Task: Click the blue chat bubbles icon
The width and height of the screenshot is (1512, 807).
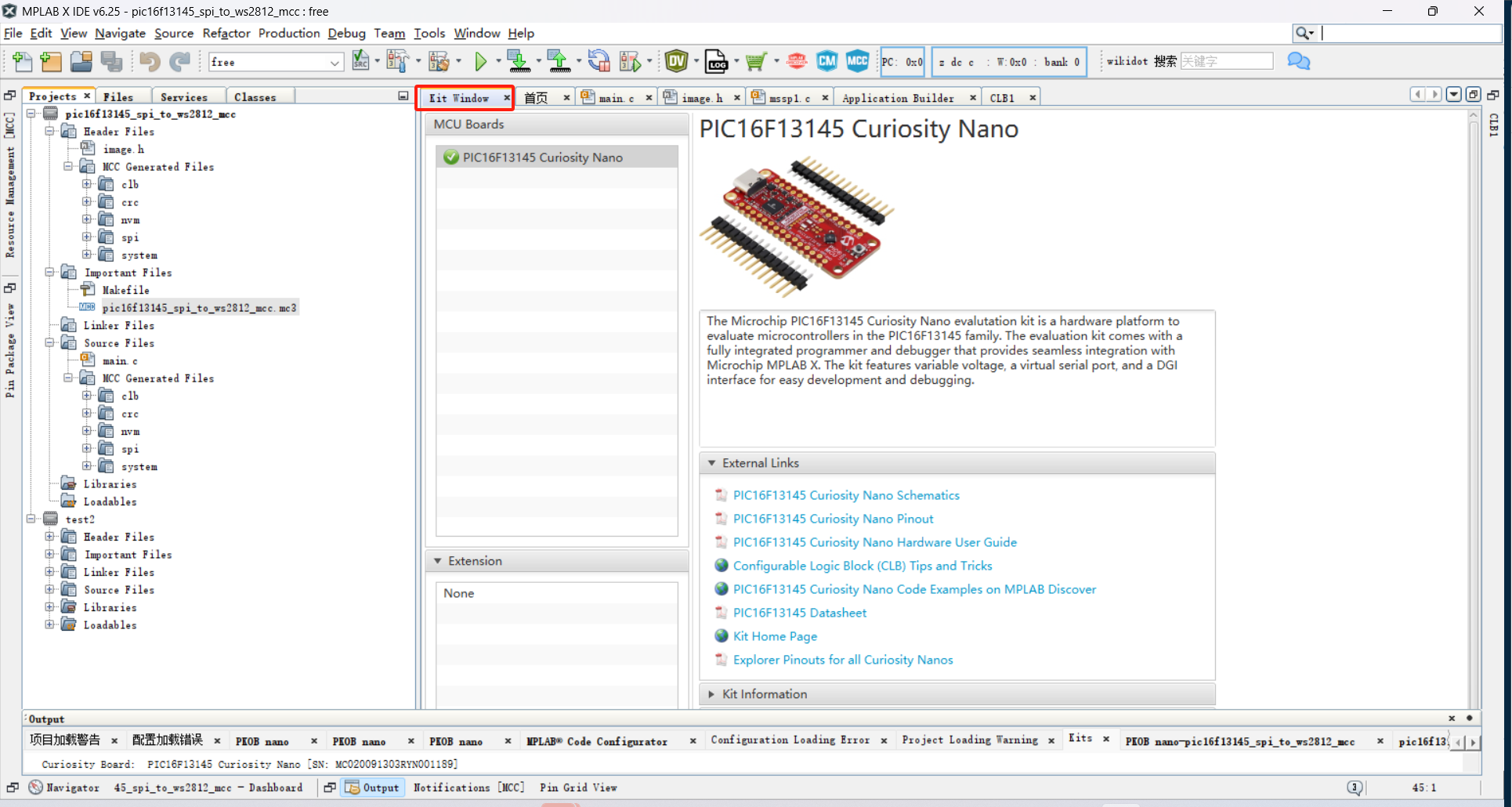Action: pyautogui.click(x=1298, y=61)
